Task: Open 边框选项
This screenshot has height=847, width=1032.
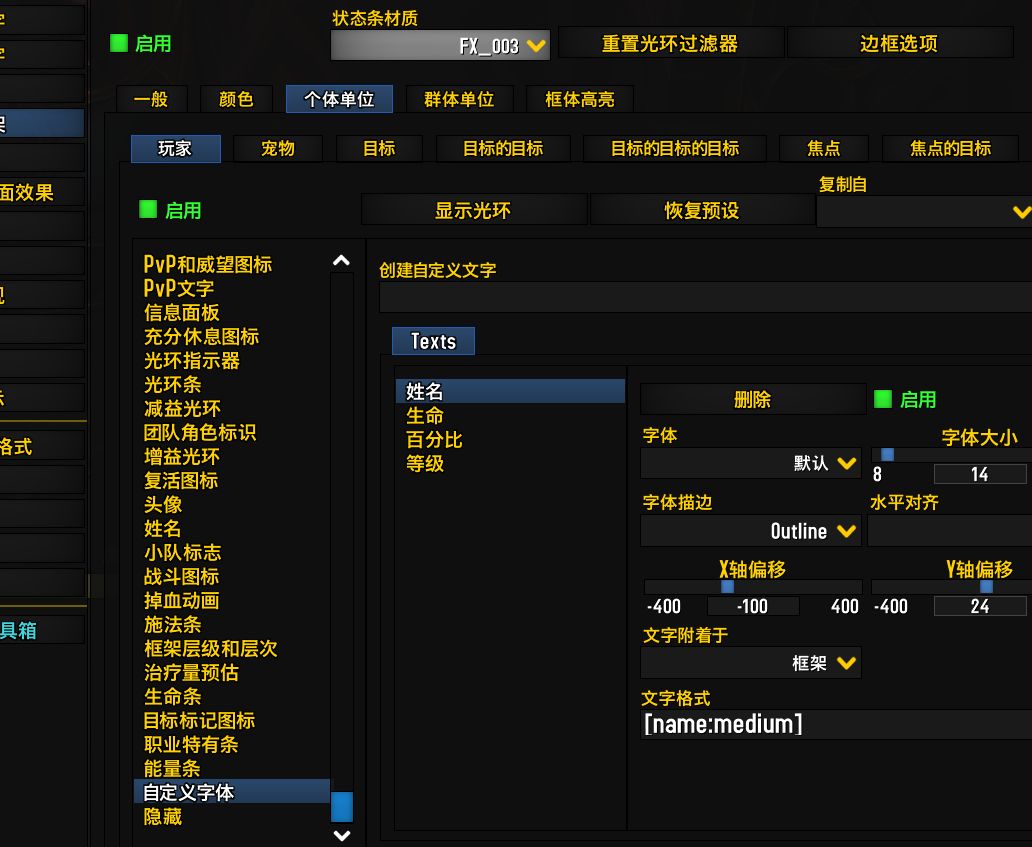Action: pos(899,43)
